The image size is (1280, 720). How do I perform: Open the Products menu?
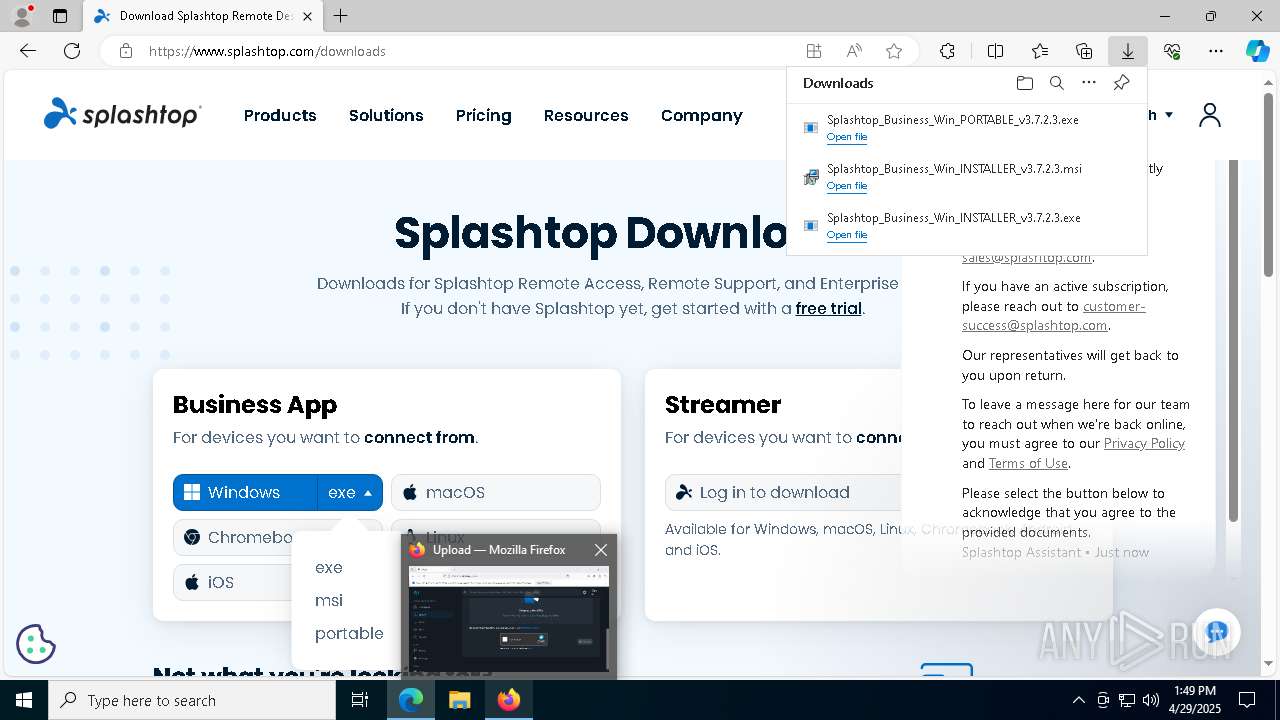[x=280, y=115]
